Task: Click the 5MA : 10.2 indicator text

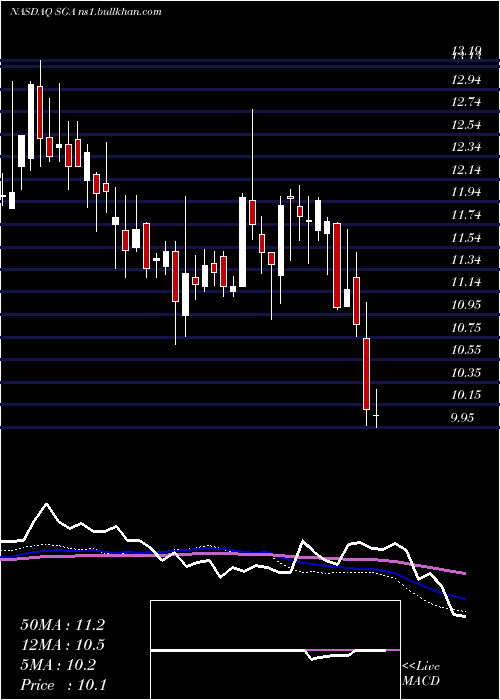Action: (58, 665)
